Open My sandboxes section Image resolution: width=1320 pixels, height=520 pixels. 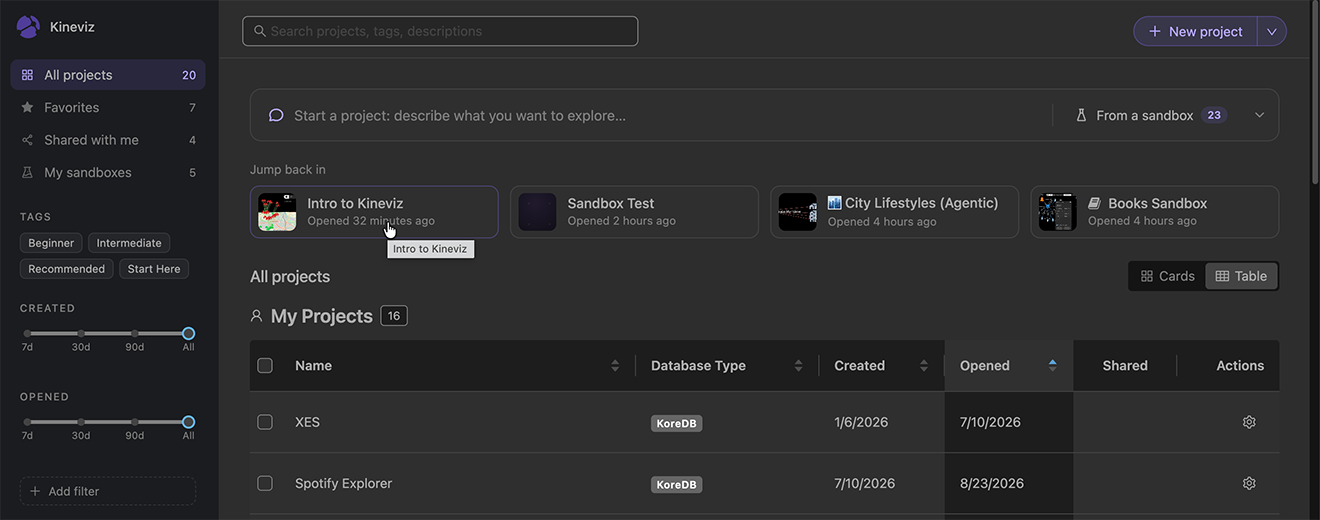tap(108, 172)
